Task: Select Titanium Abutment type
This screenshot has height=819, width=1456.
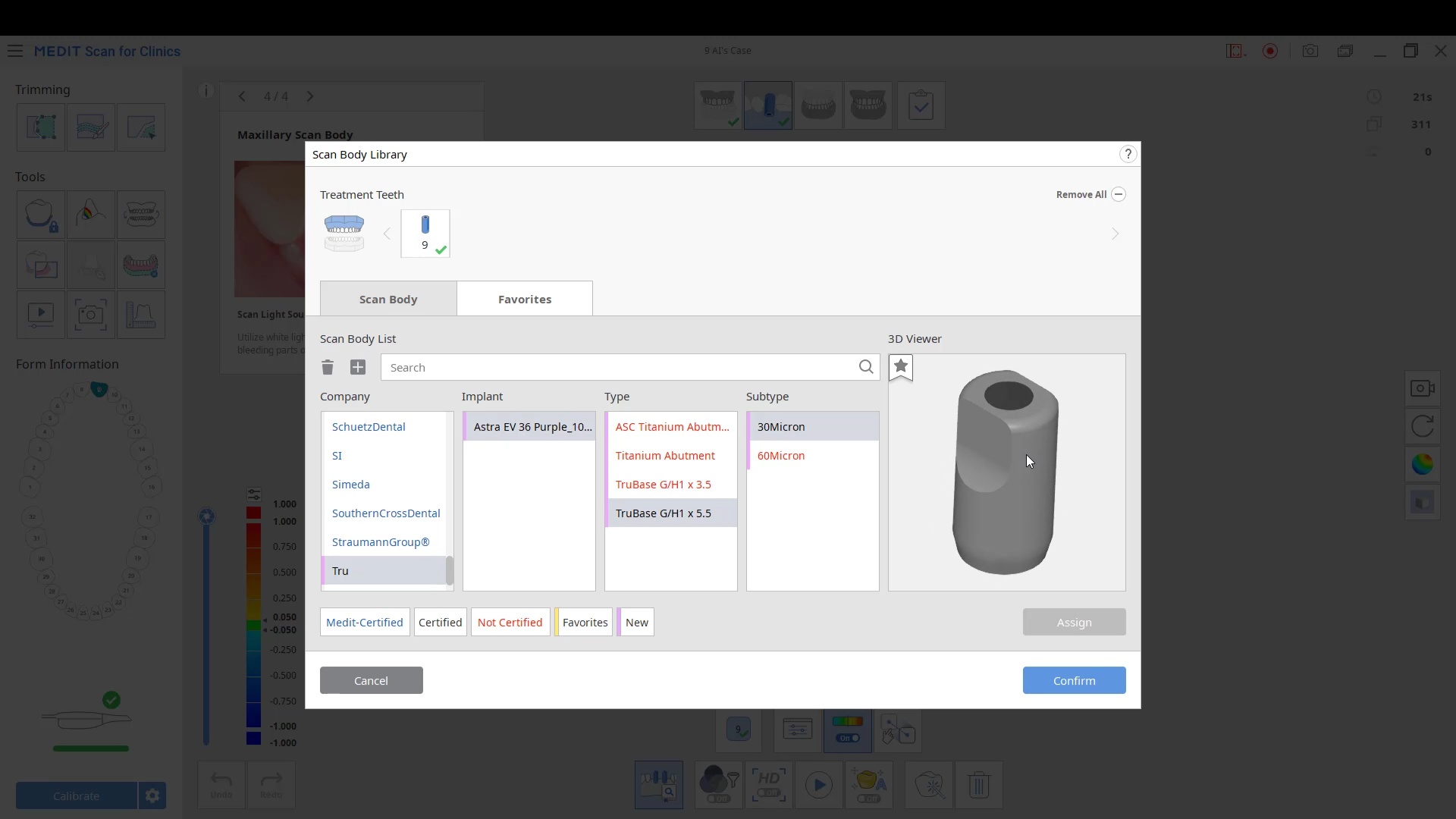Action: [x=671, y=456]
